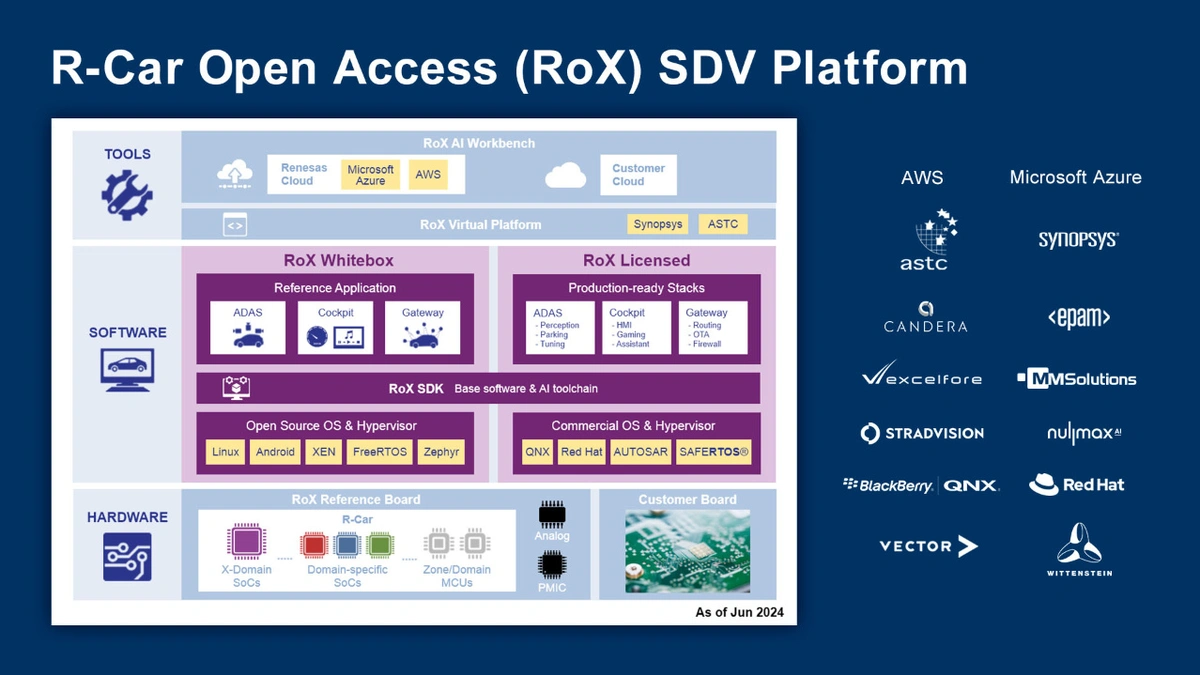
Task: Click the black PMIC chip icon
Action: click(551, 565)
